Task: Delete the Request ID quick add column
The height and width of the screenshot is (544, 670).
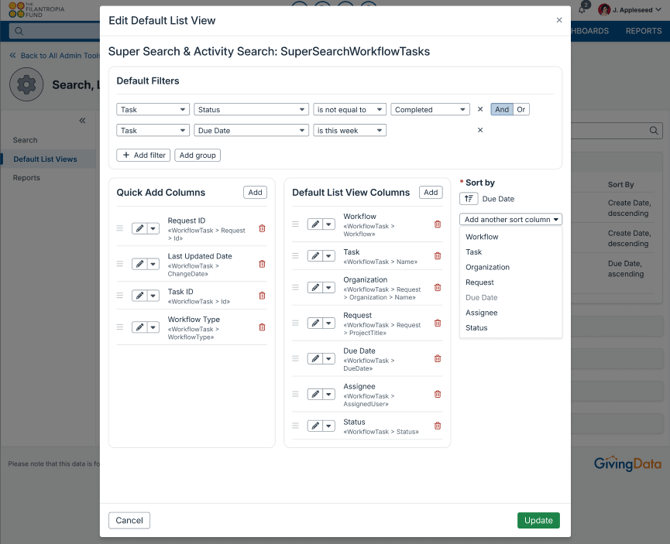Action: pos(262,229)
